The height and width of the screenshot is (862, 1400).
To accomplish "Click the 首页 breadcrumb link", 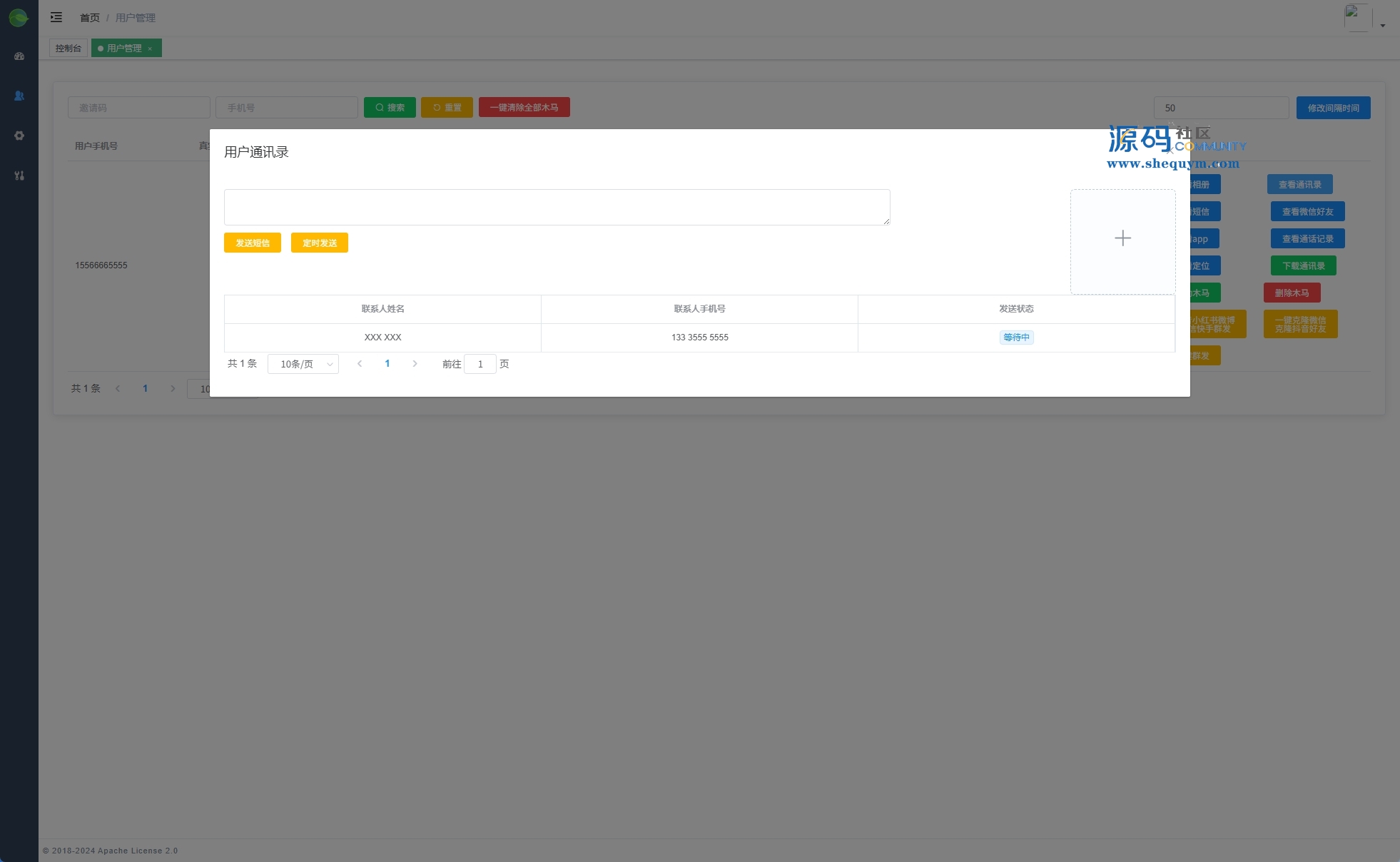I will coord(90,18).
